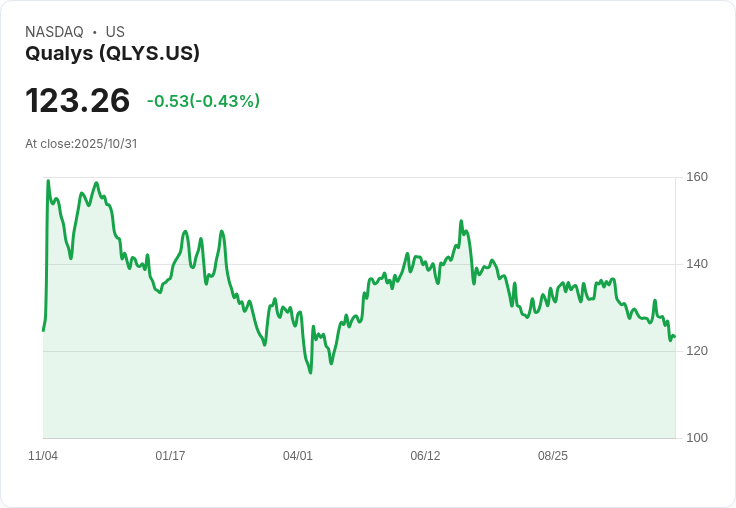Click the 140 y-axis label
Image resolution: width=736 pixels, height=508 pixels.
pyautogui.click(x=697, y=264)
